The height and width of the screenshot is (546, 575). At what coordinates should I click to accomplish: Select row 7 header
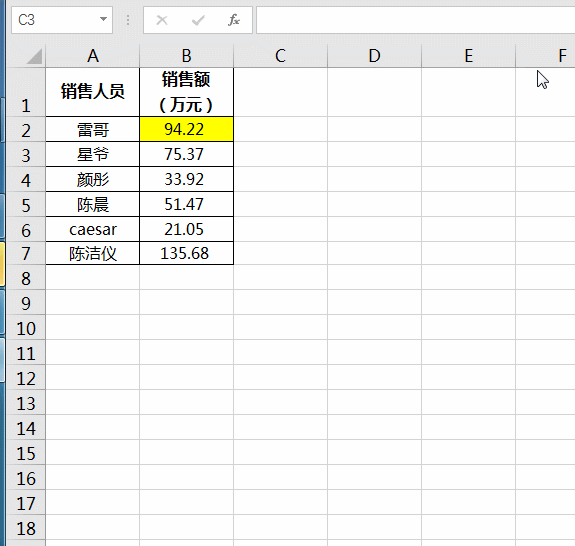[x=26, y=253]
